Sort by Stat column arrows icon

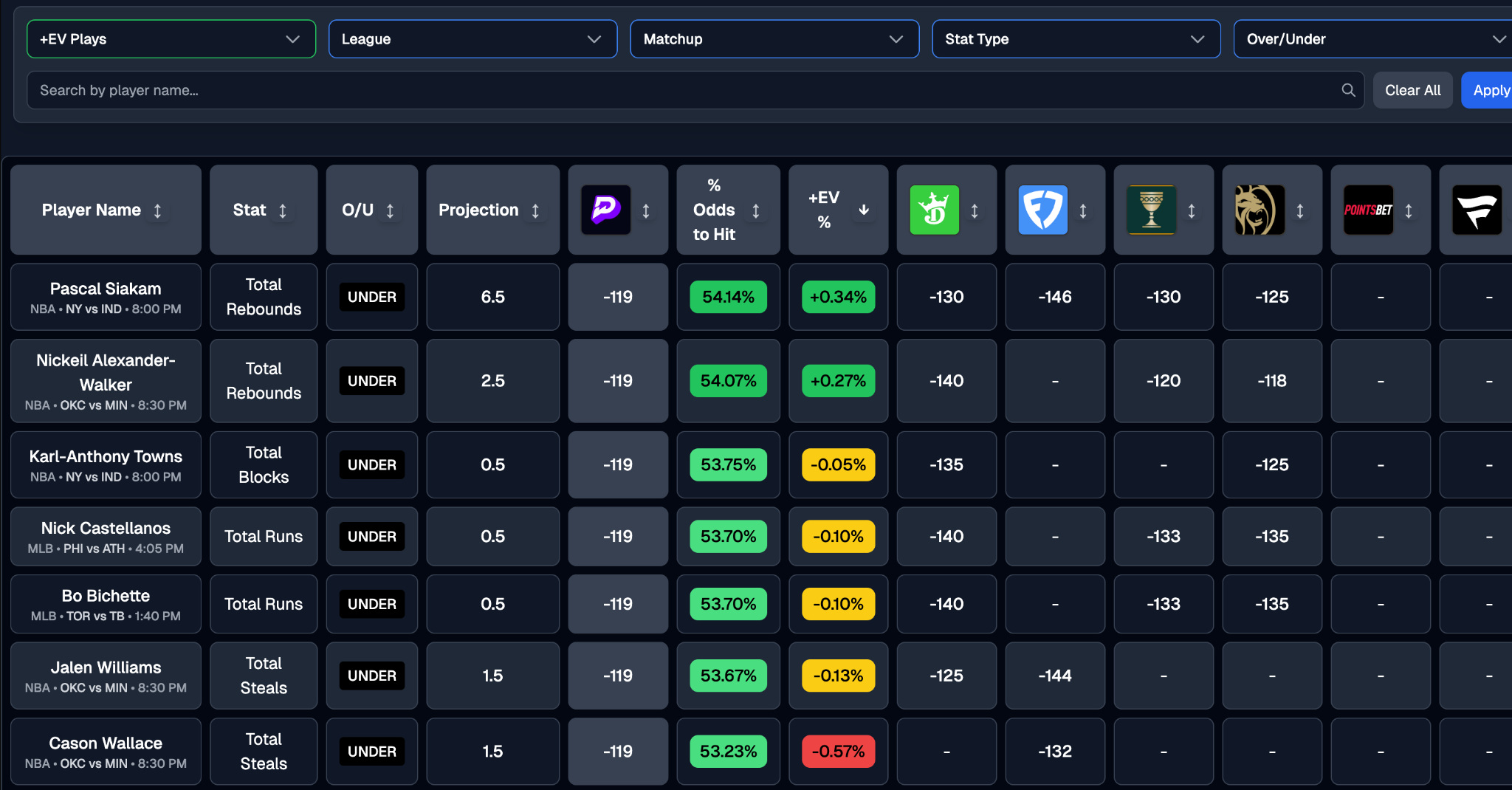[x=283, y=211]
